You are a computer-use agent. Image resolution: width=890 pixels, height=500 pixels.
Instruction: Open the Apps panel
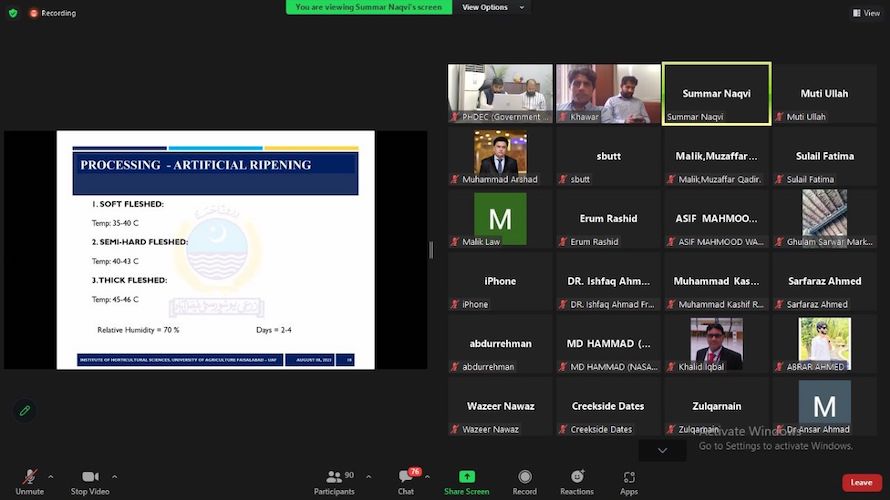coord(628,481)
